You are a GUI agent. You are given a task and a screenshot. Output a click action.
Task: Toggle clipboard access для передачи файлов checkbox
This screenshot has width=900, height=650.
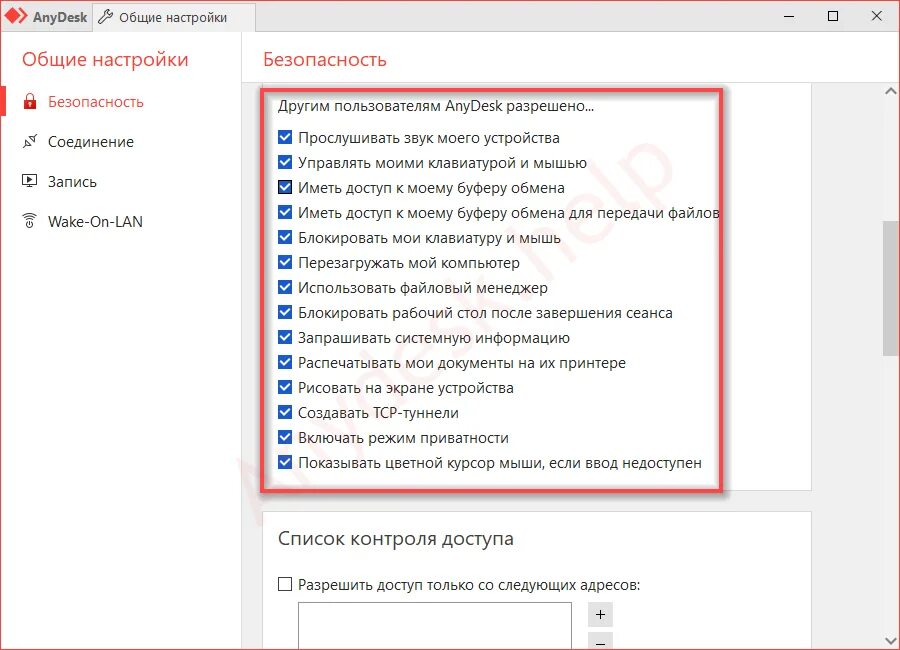[285, 212]
